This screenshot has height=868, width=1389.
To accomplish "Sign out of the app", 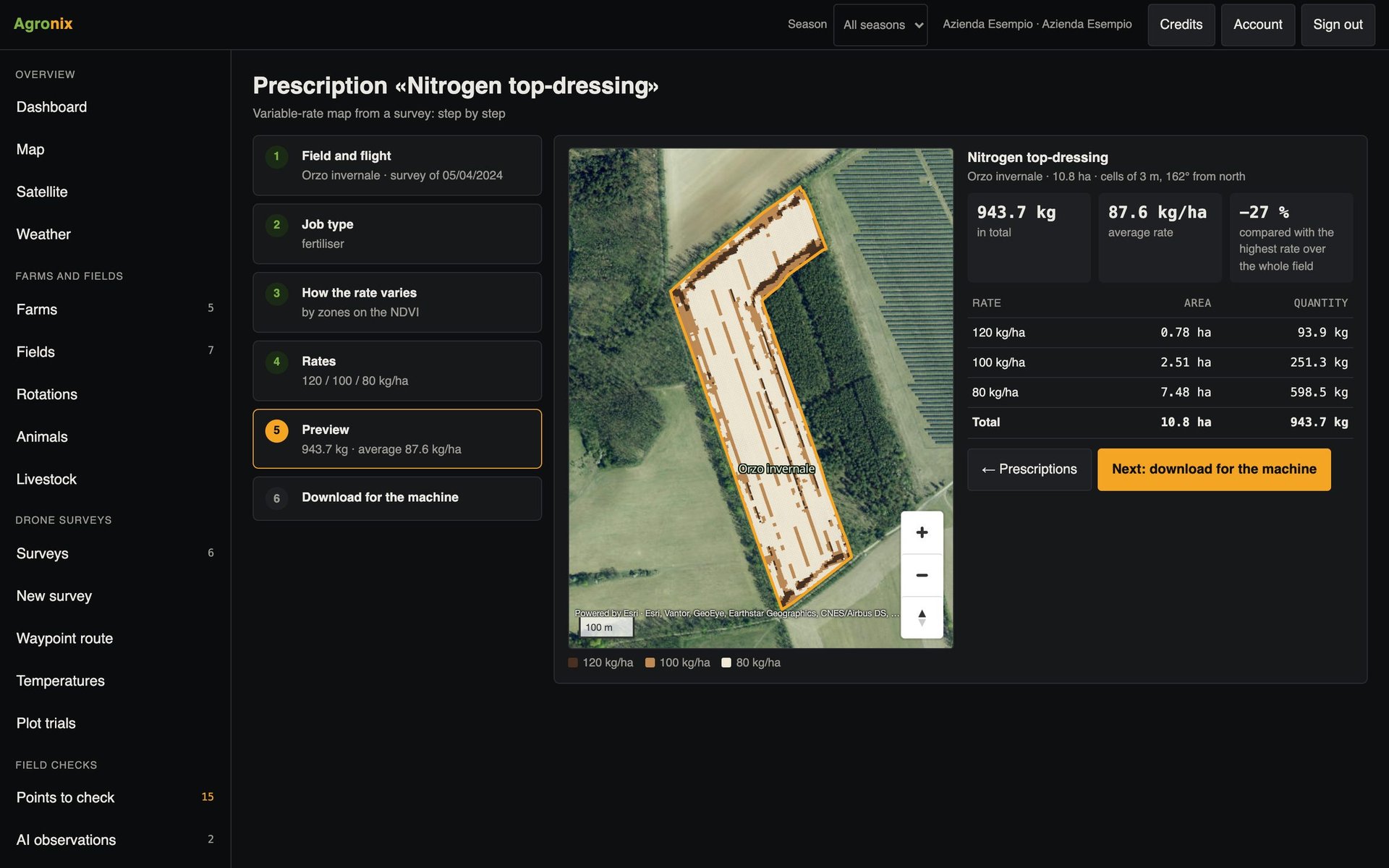I will 1338,25.
